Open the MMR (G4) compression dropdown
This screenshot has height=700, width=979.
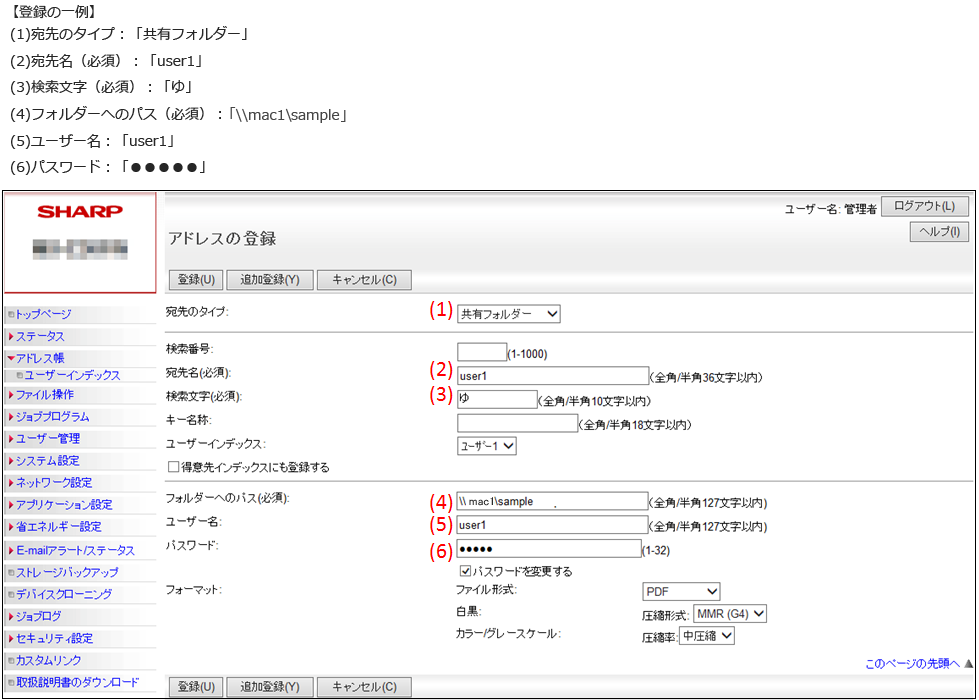730,613
